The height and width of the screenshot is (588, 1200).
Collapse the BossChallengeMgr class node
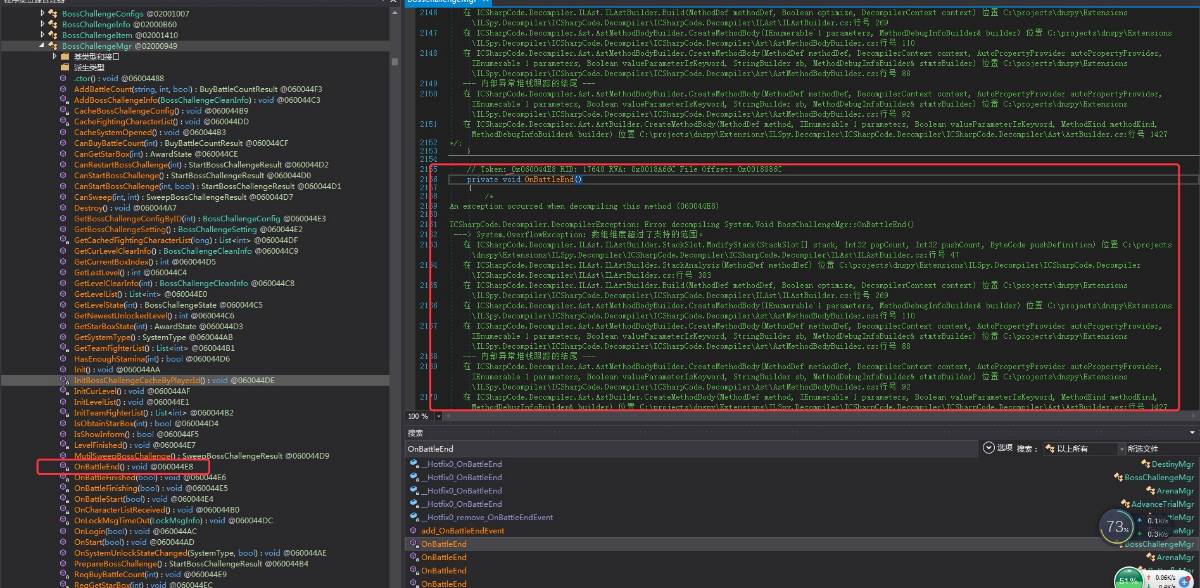click(41, 46)
